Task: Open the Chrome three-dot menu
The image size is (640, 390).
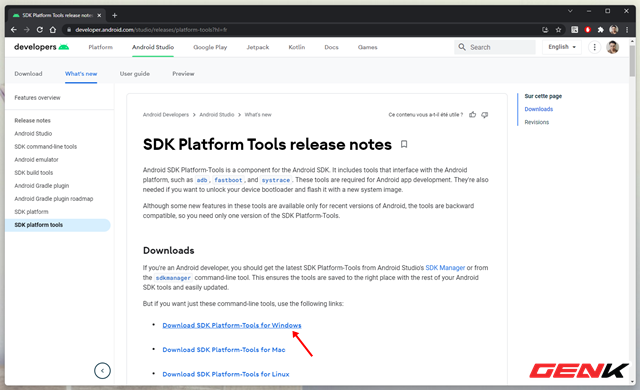Action: (x=627, y=30)
